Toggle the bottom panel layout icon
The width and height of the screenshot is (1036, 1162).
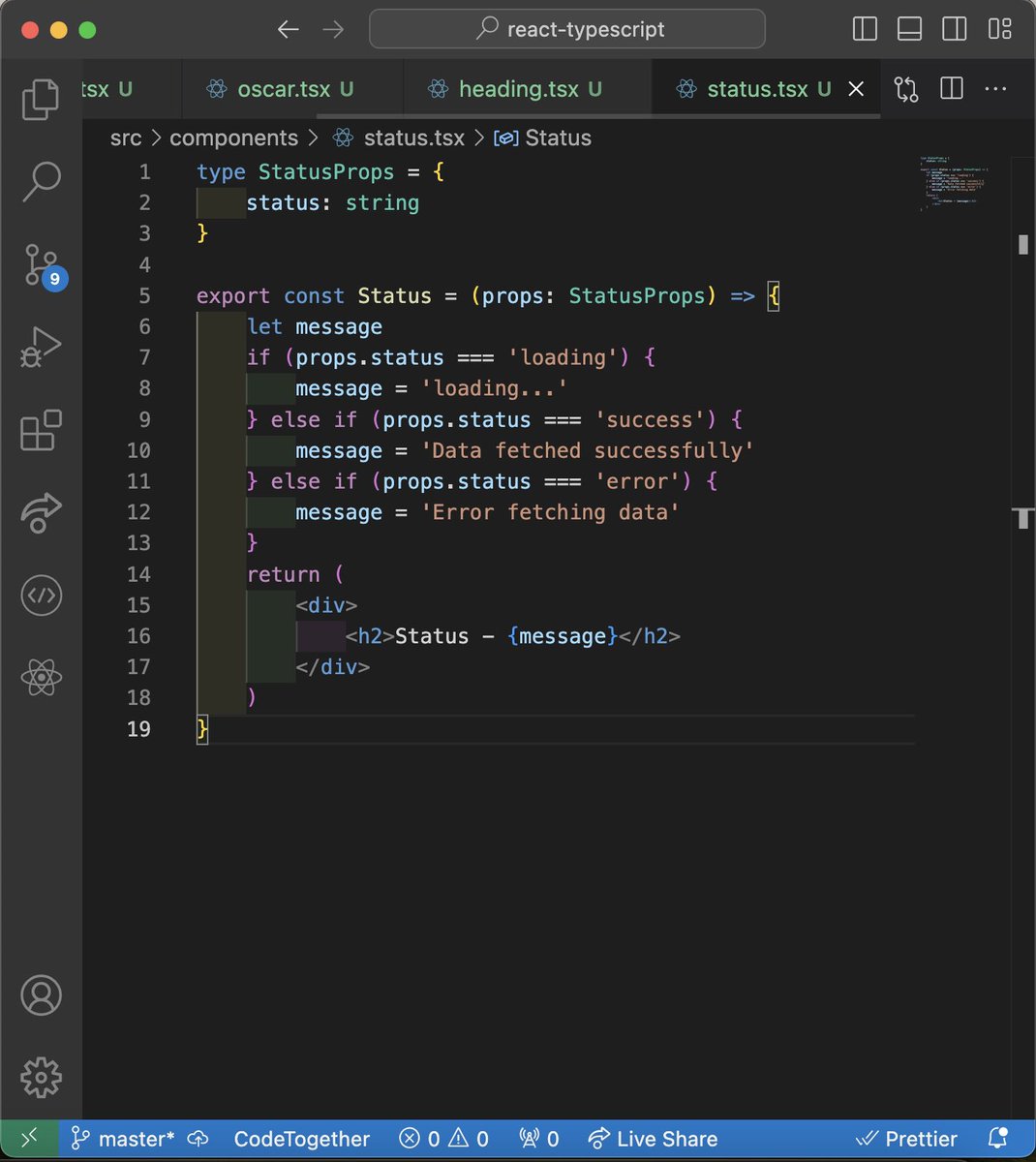(x=909, y=29)
